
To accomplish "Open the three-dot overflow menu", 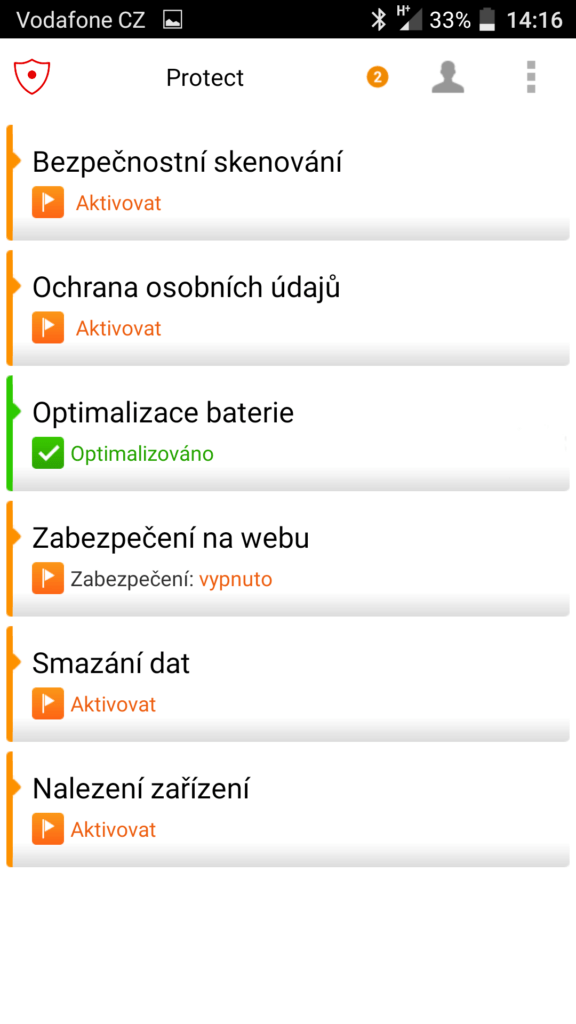I will click(x=531, y=77).
